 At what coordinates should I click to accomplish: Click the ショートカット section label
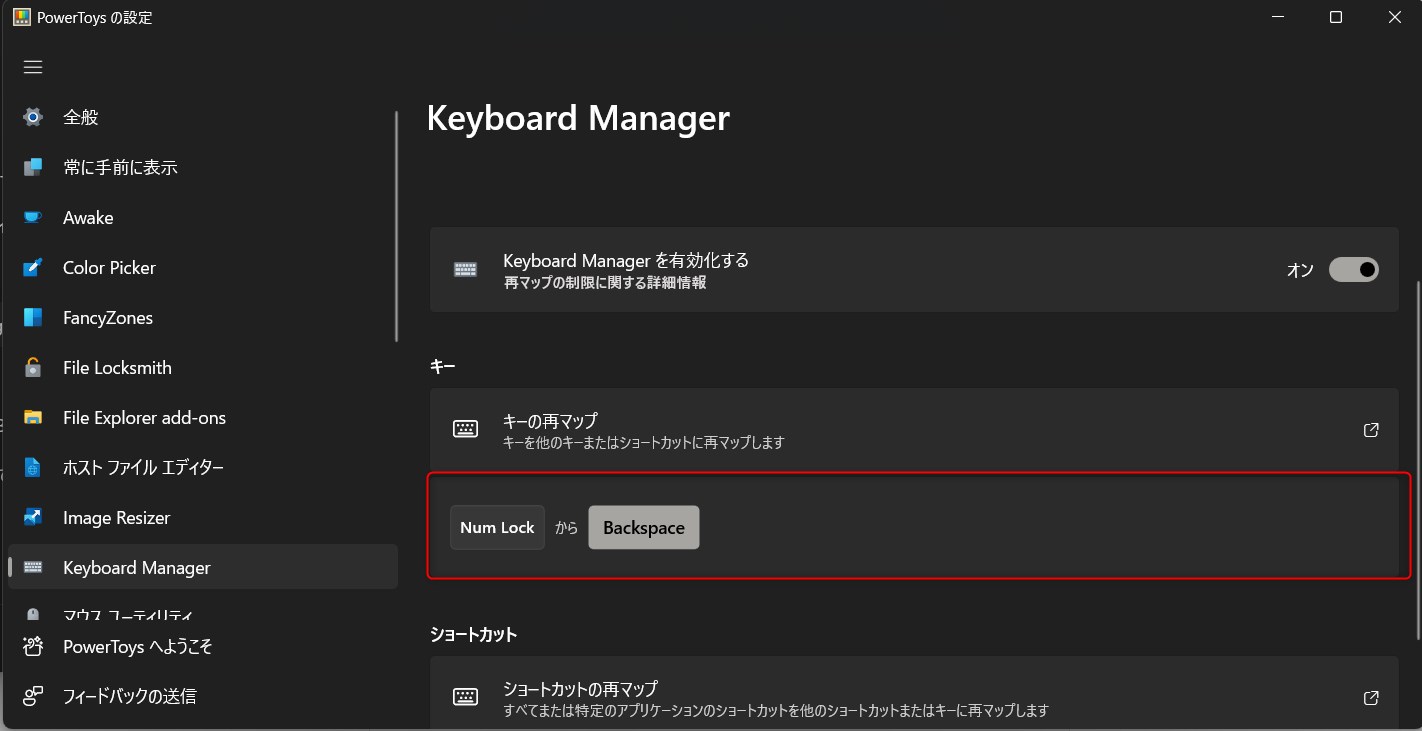coord(473,634)
